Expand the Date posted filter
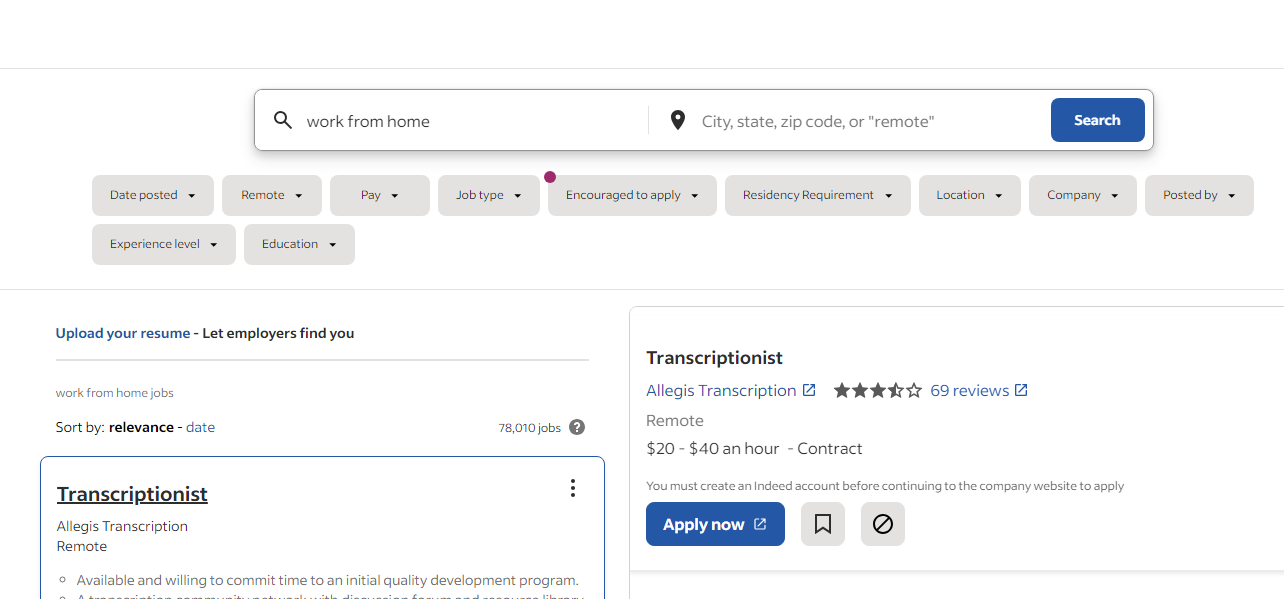This screenshot has width=1284, height=599. tap(153, 195)
